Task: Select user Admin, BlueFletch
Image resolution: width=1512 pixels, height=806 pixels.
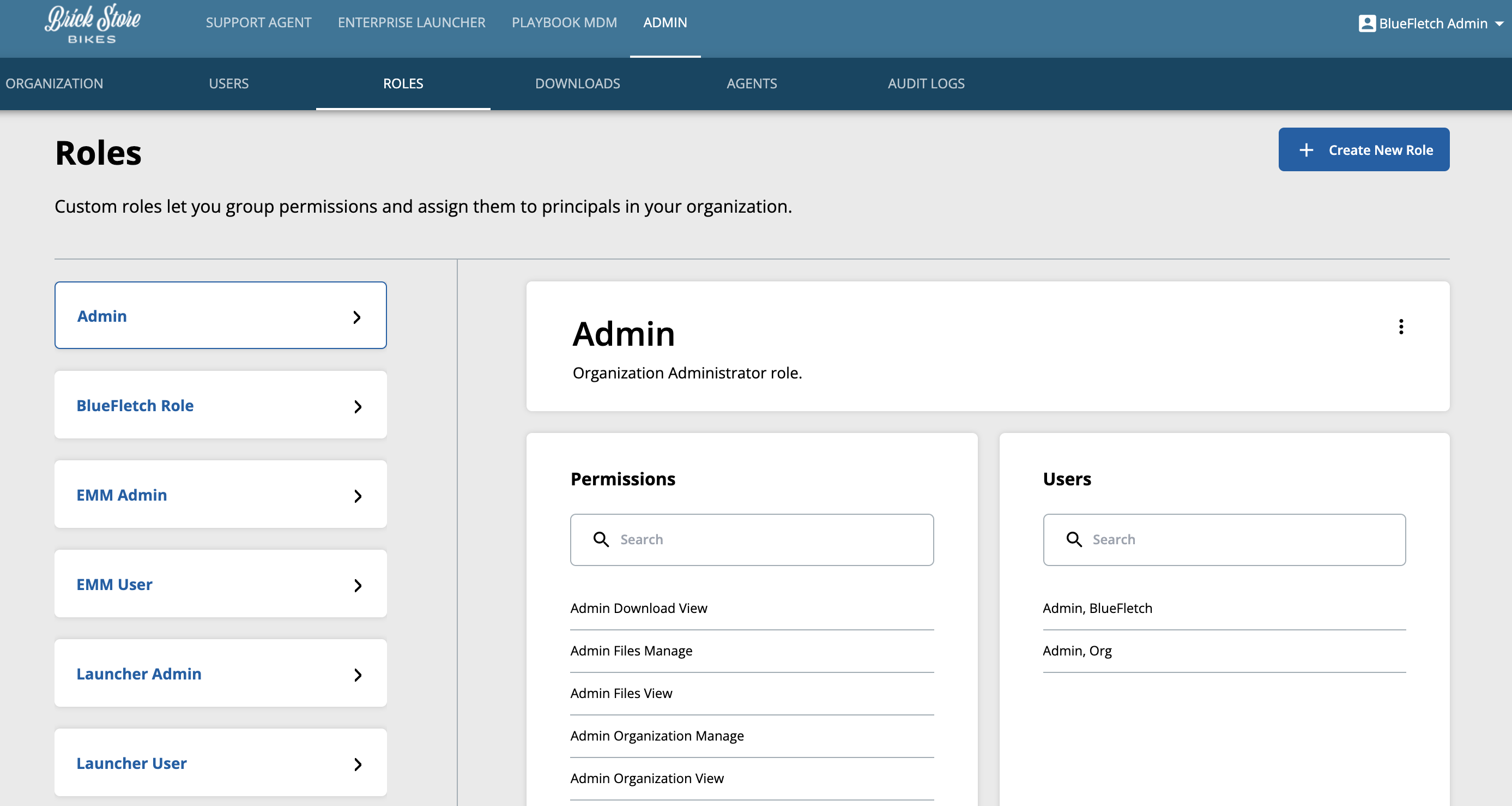Action: [x=1224, y=609]
